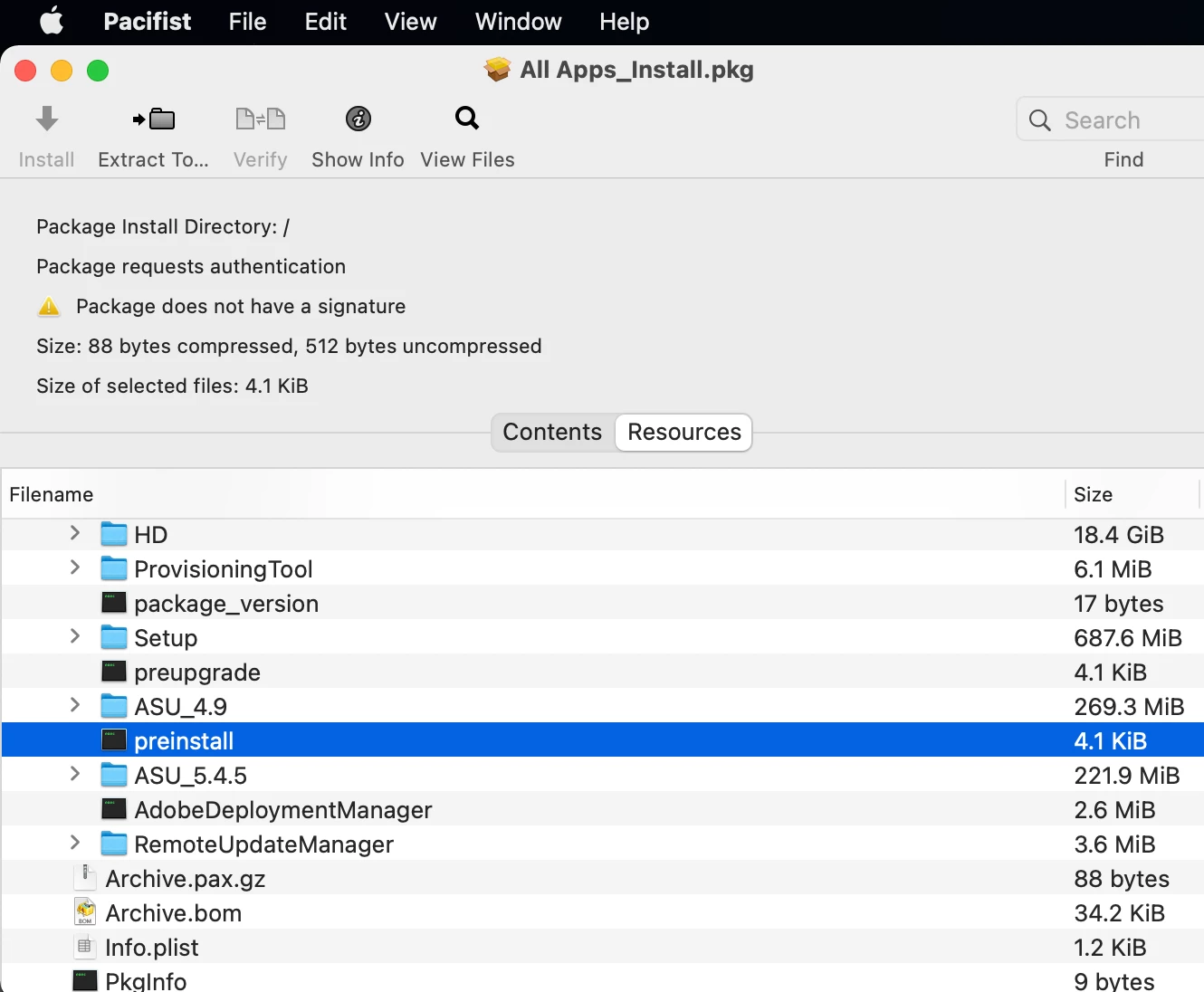Click the Archive.pax.gz archive icon
Screen dimensions: 1204x992
[85, 878]
